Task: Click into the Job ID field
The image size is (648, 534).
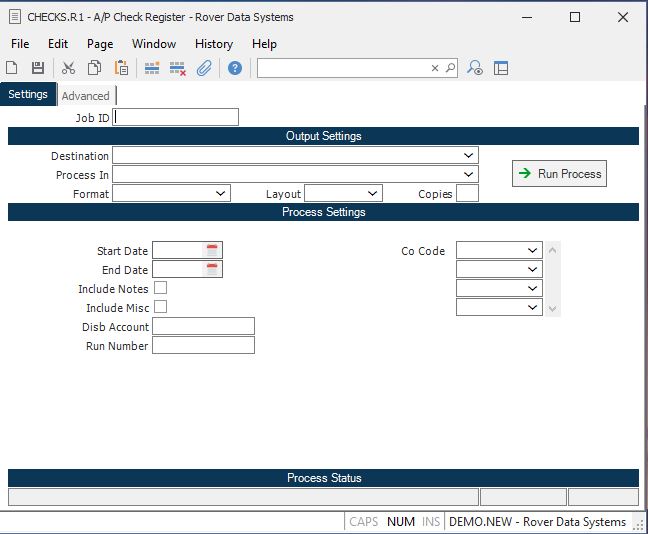Action: (x=176, y=117)
